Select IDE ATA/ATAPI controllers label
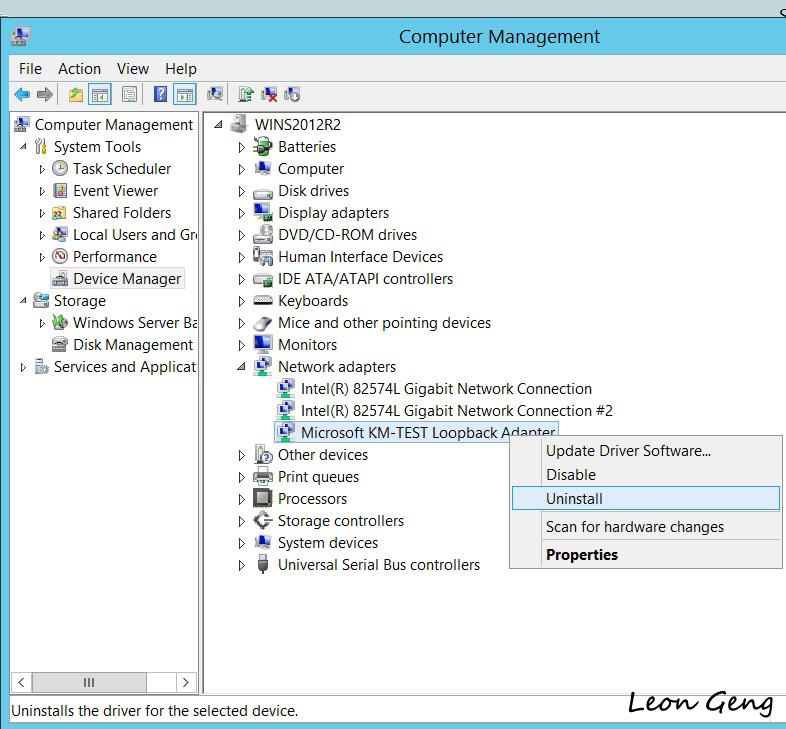 pyautogui.click(x=365, y=278)
